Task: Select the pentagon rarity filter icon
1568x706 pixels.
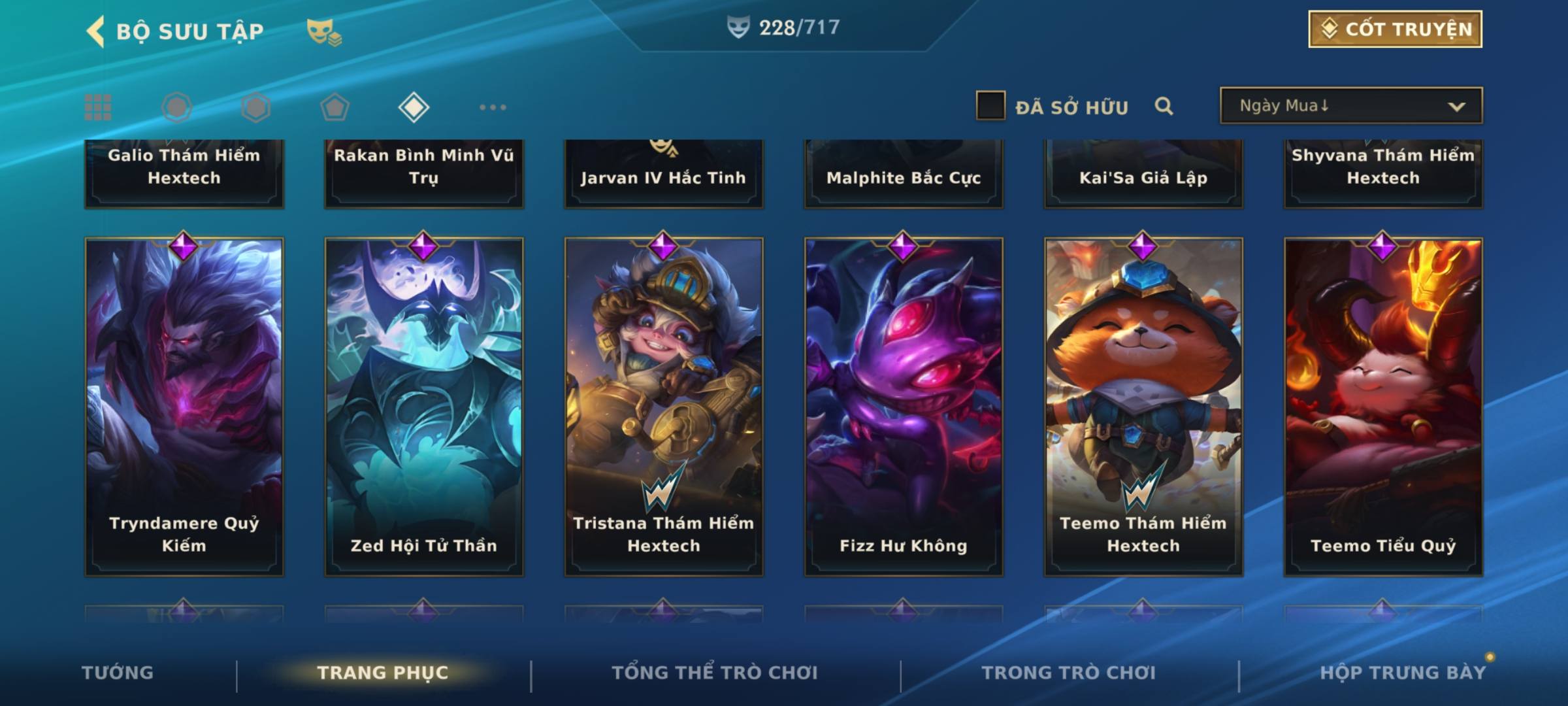Action: point(335,107)
